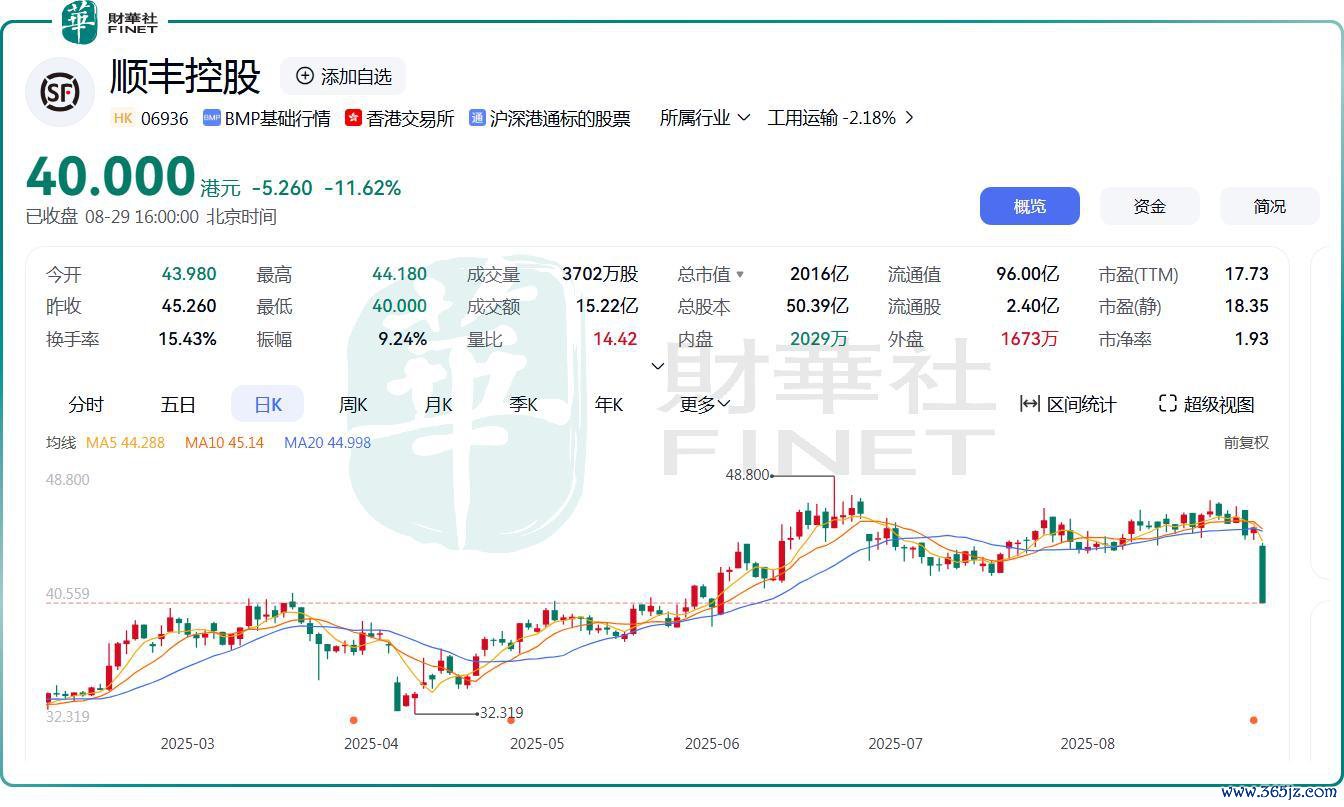Switch to the 五日 chart tab
The width and height of the screenshot is (1344, 807).
(178, 404)
